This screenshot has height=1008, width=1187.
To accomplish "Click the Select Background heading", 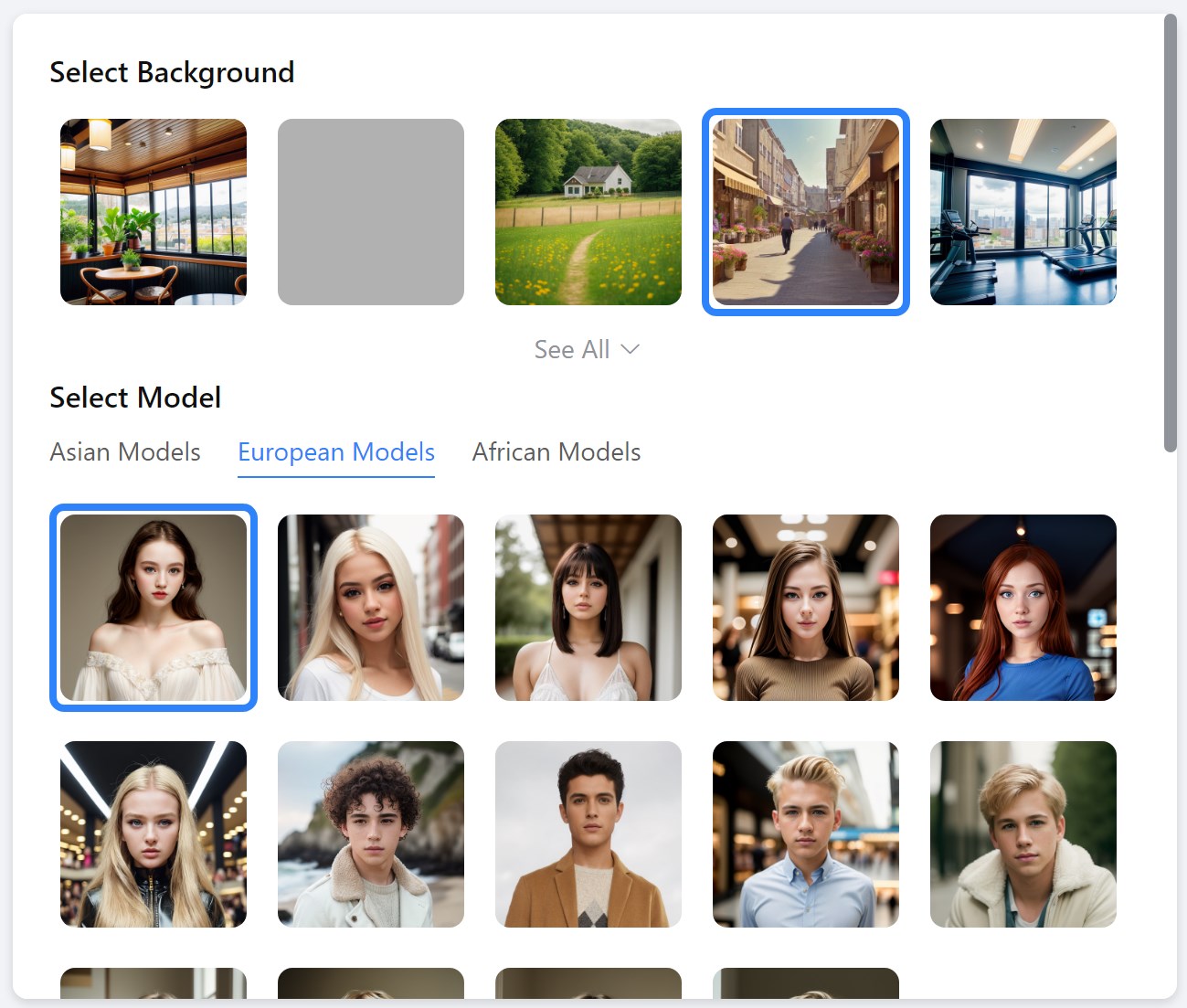I will coord(172,72).
